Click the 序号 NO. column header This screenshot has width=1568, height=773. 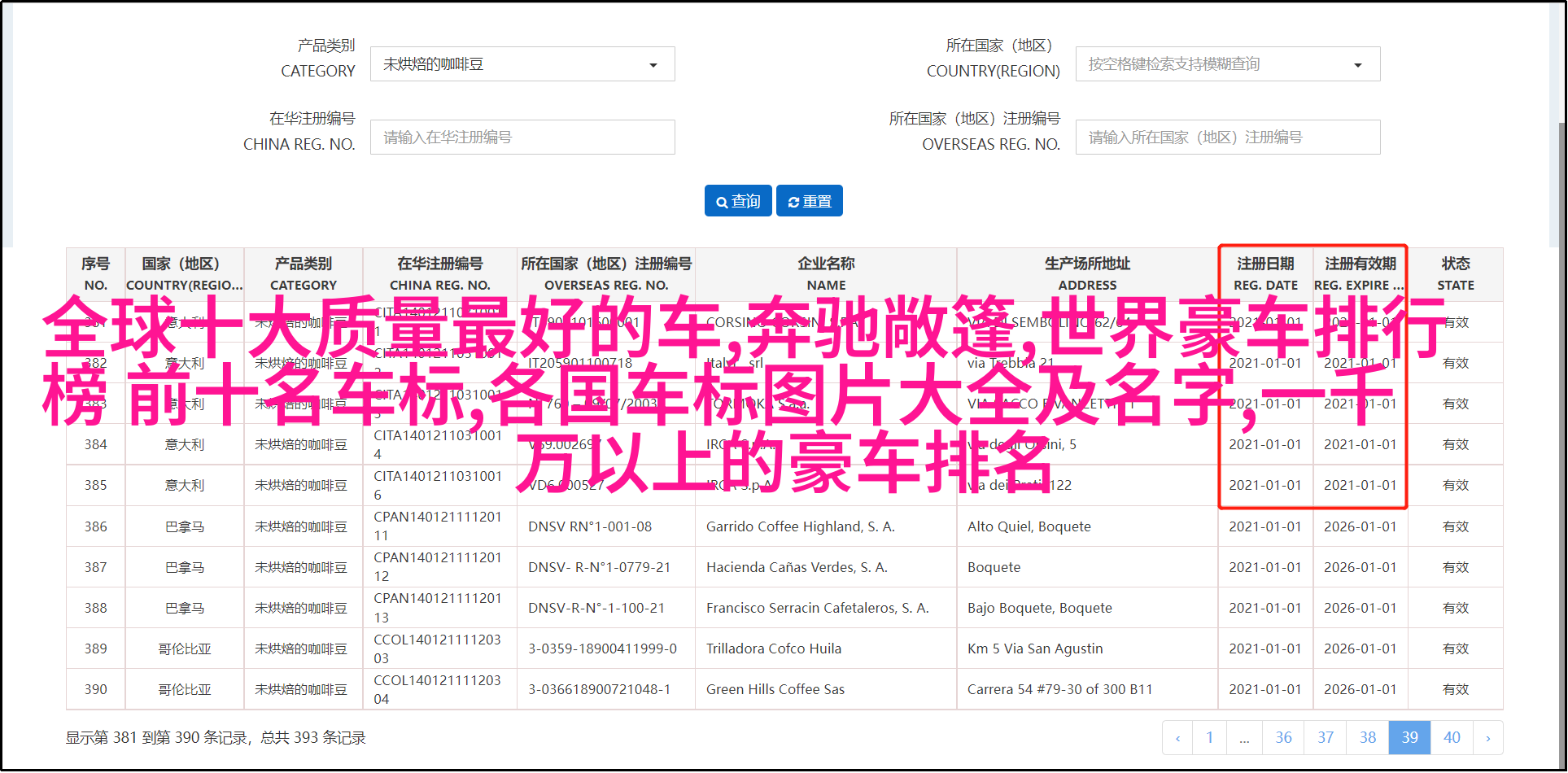(x=96, y=274)
